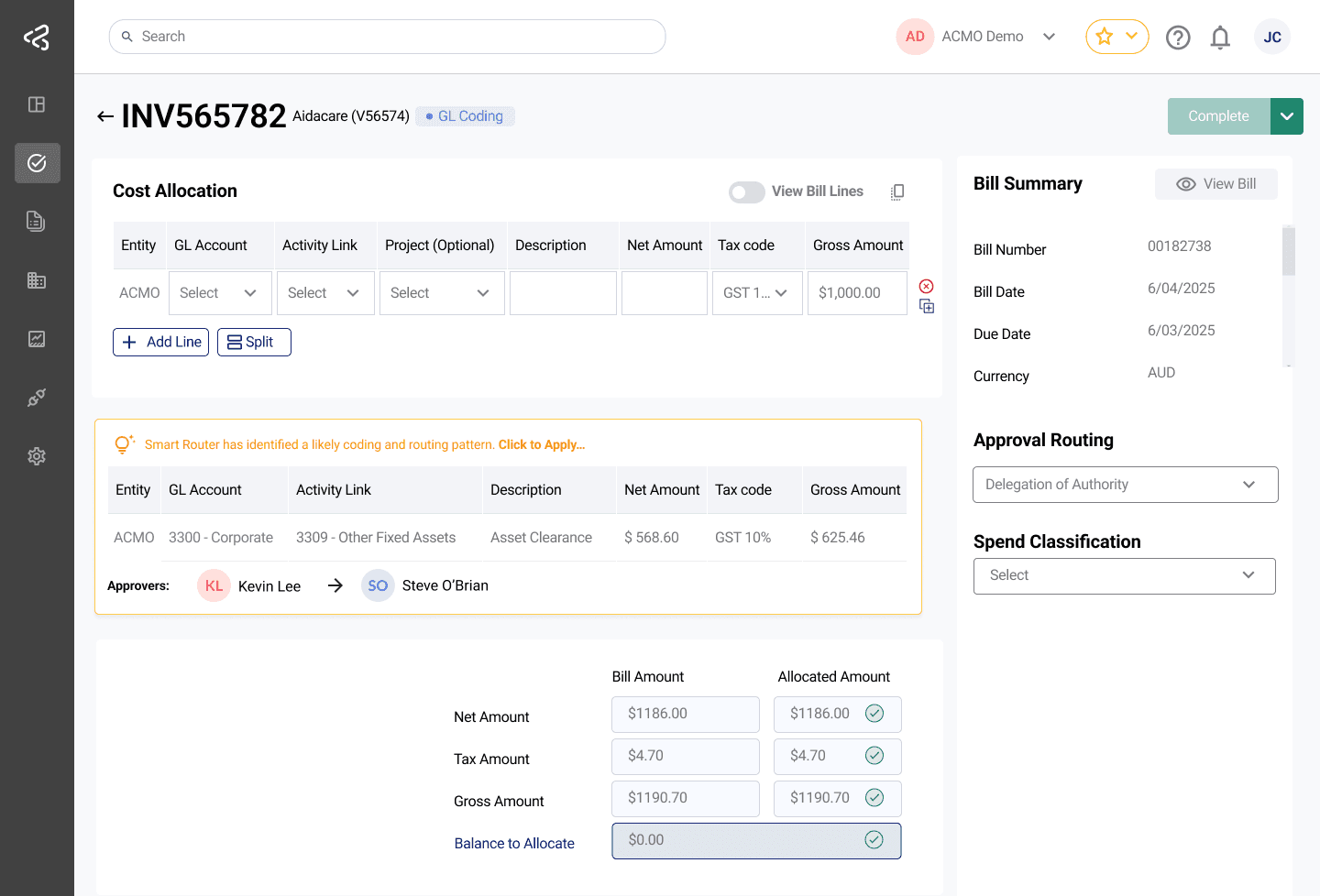
Task: Open the Organizations building icon in sidebar
Action: point(37,279)
